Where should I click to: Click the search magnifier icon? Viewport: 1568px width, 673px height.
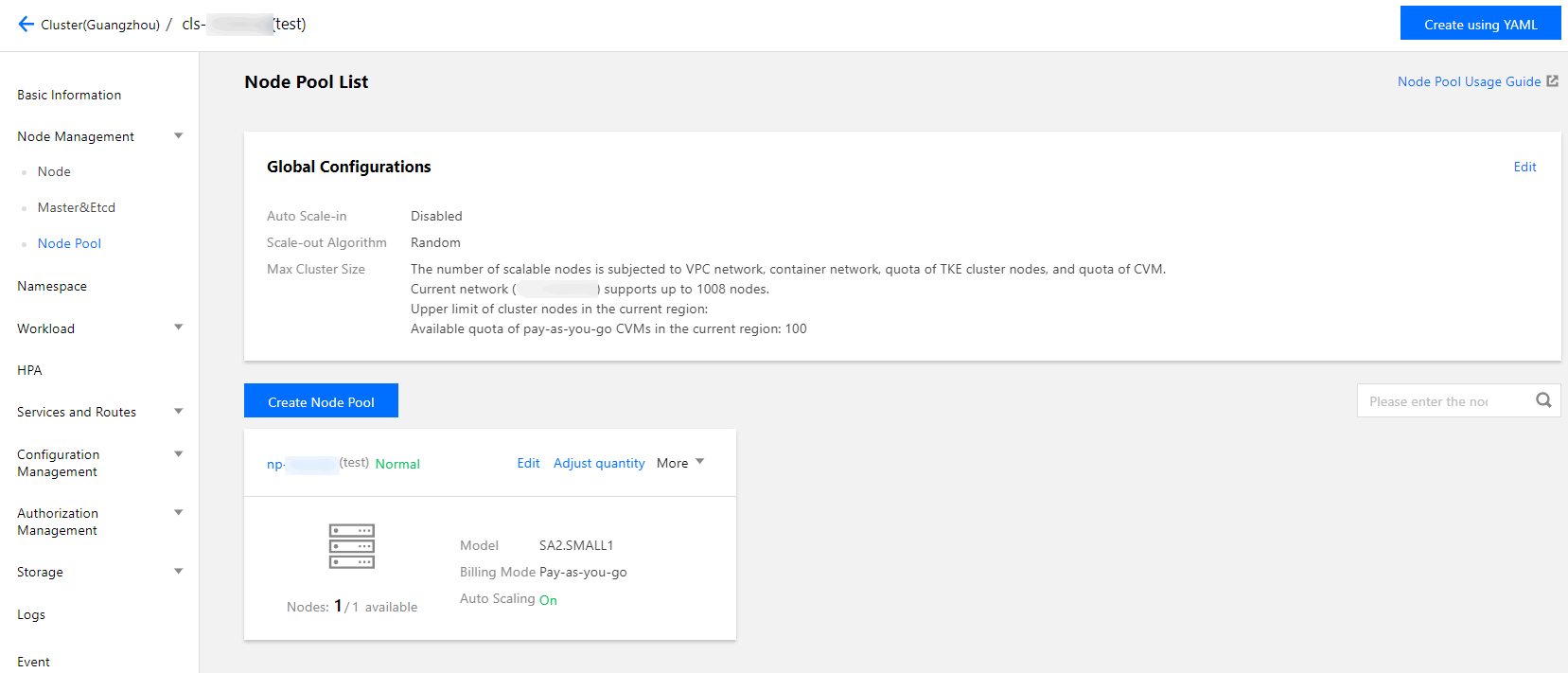point(1543,400)
